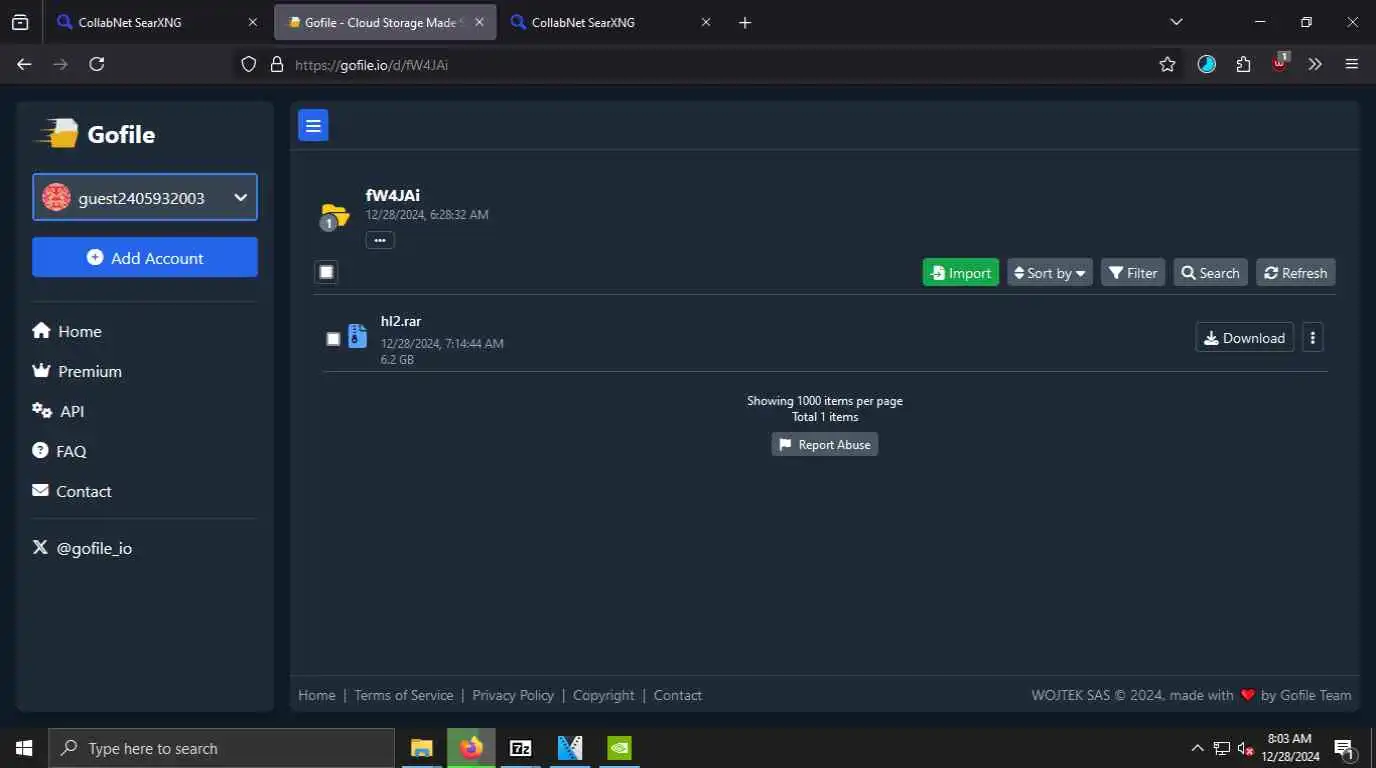The width and height of the screenshot is (1376, 768).
Task: Click the green Import button
Action: coord(960,272)
